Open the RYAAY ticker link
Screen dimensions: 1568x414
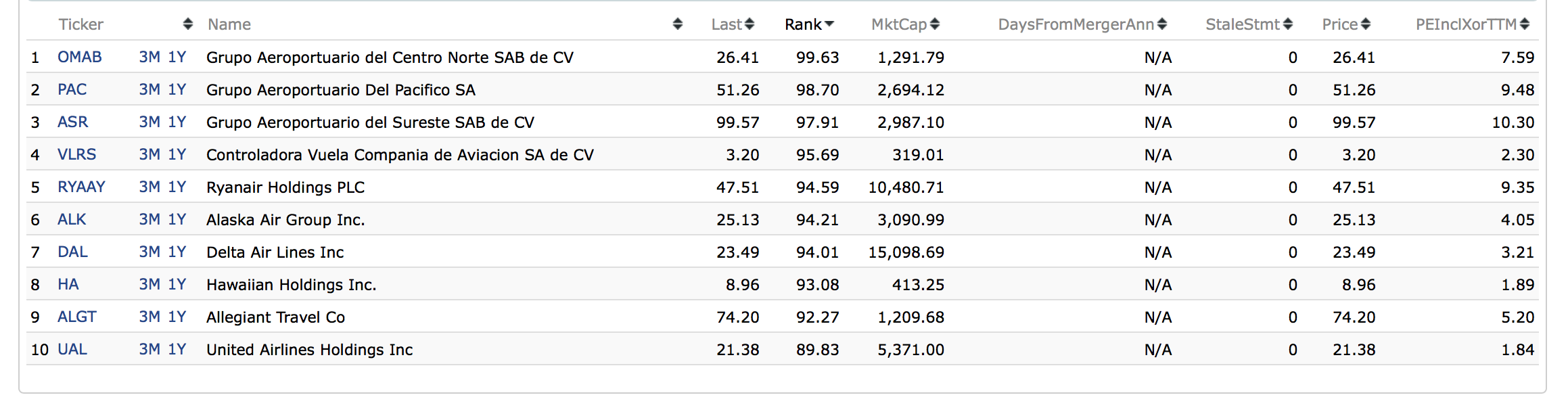click(81, 187)
